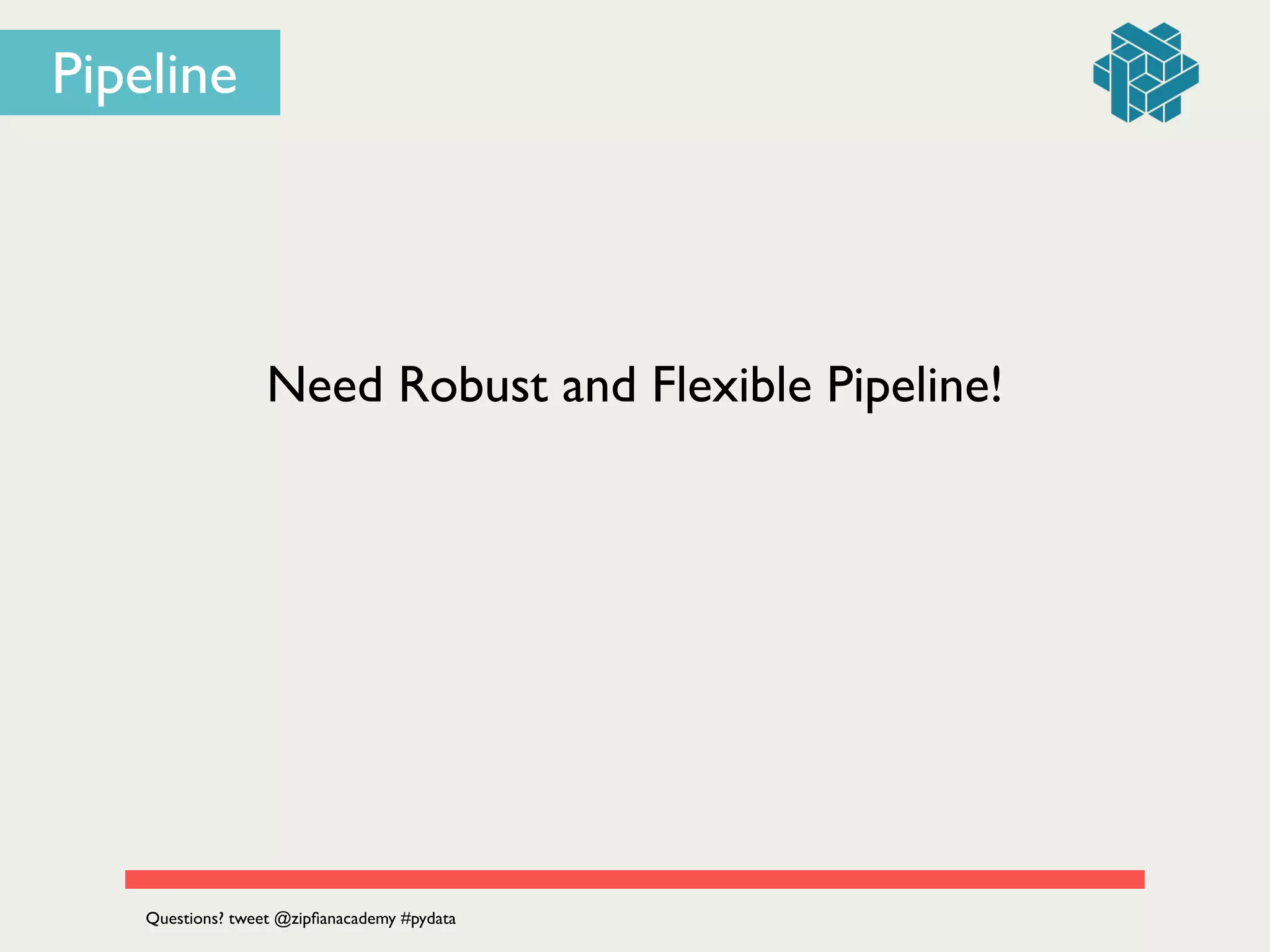Click the '#pydata' hashtag in footer
Image resolution: width=1270 pixels, height=952 pixels.
(428, 919)
